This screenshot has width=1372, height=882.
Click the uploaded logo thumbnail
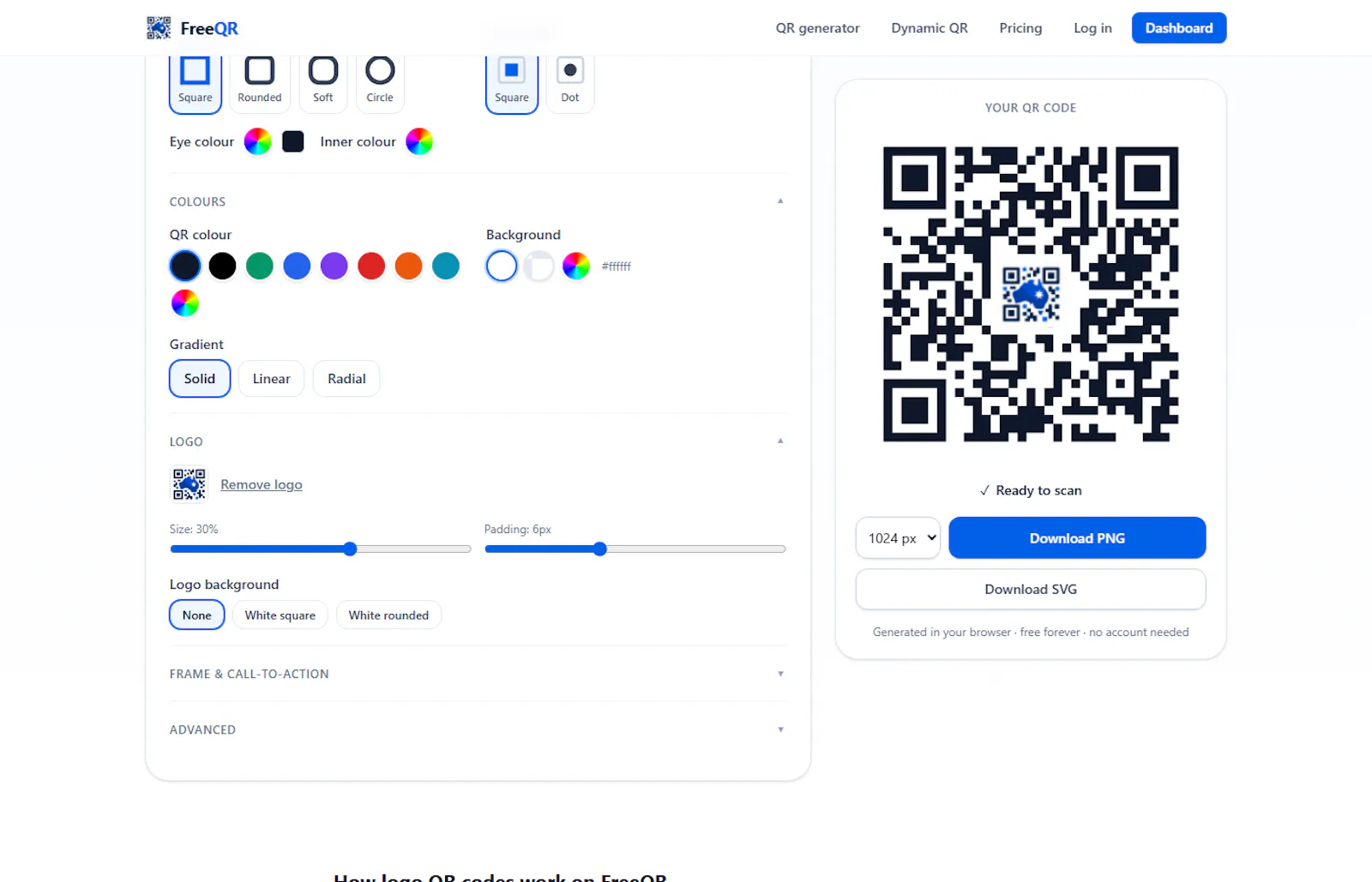pyautogui.click(x=190, y=484)
